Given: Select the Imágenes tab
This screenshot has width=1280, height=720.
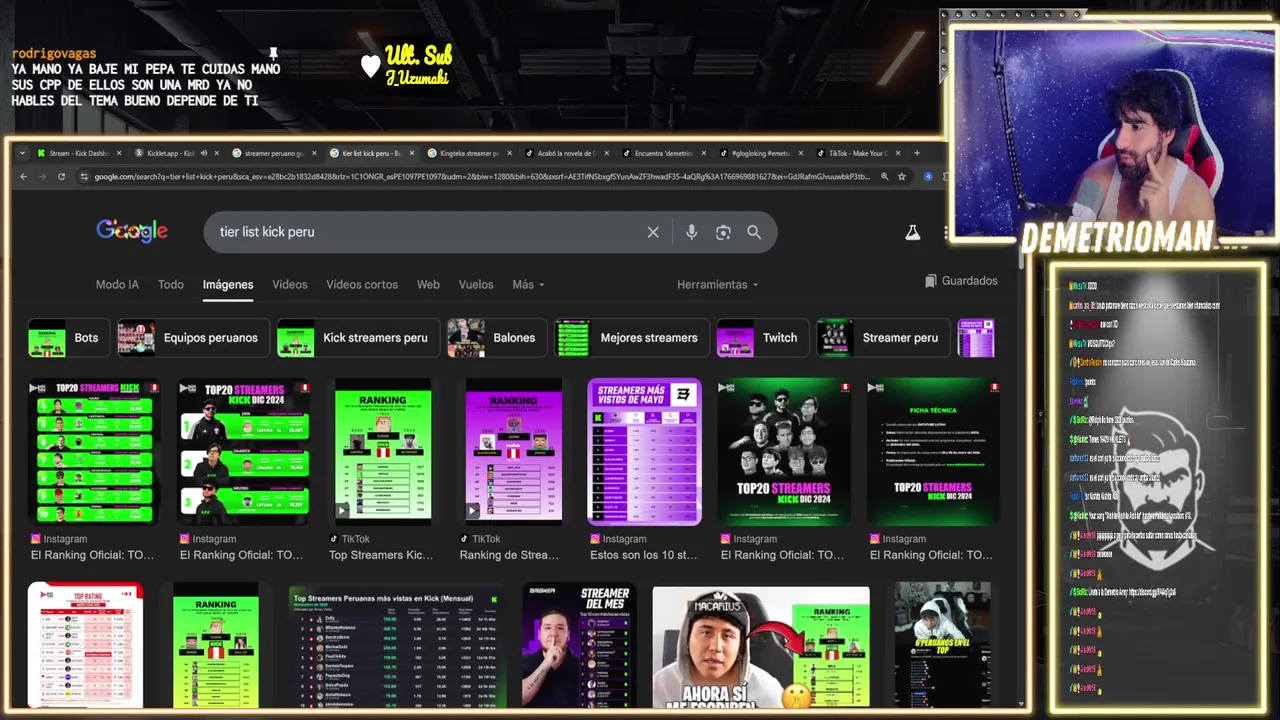Looking at the screenshot, I should click(x=228, y=285).
